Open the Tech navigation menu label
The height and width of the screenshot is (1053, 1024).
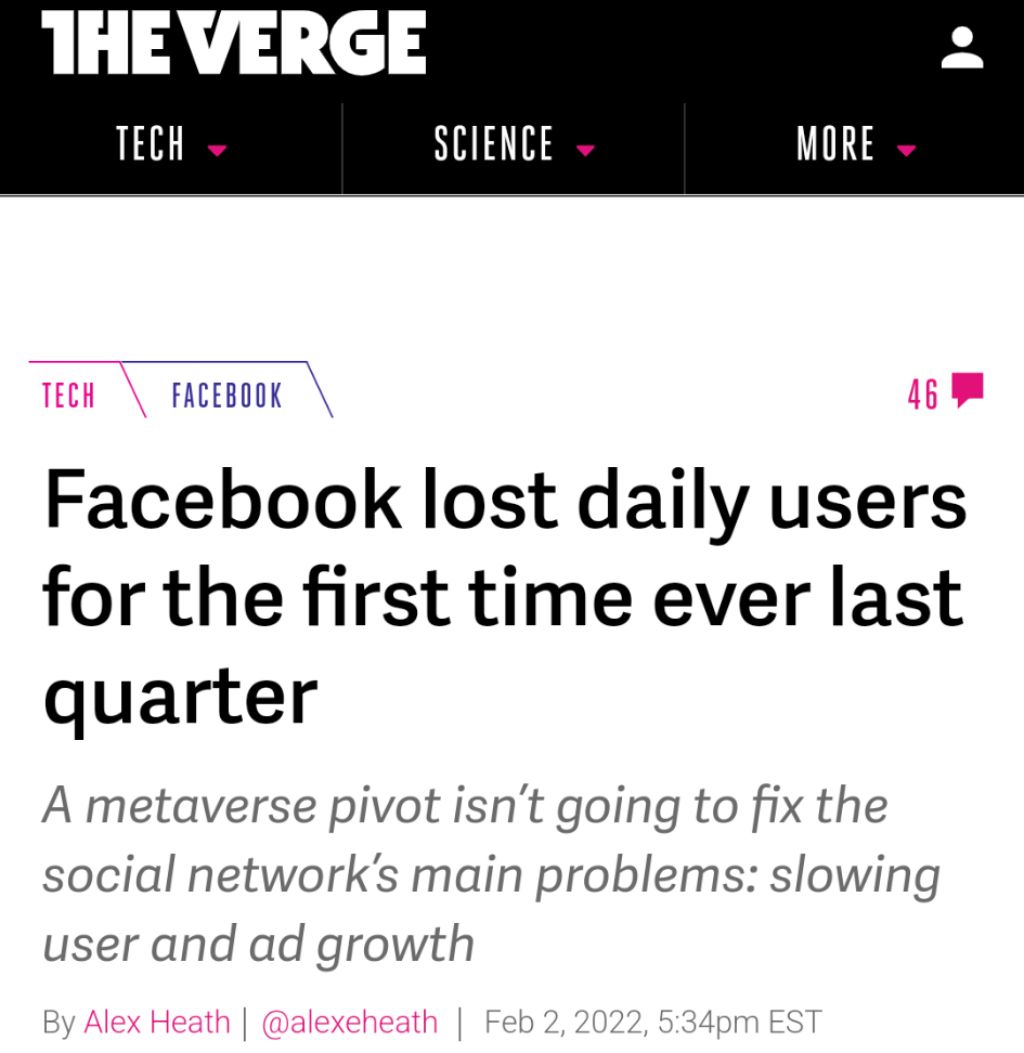[151, 144]
